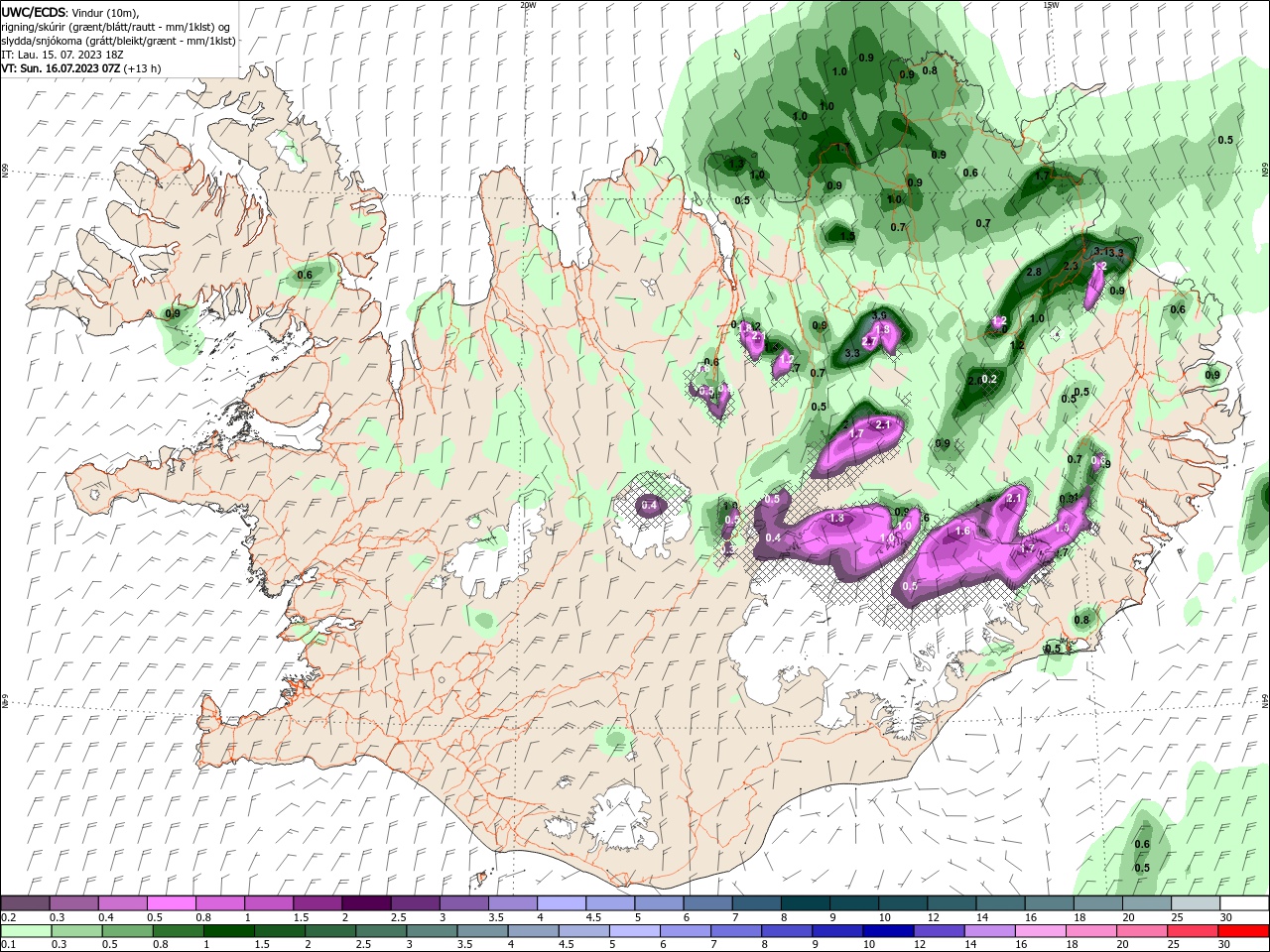1270x952 pixels.
Task: Select the pale lavender 4 swatch in snow scale
Action: pos(561,903)
